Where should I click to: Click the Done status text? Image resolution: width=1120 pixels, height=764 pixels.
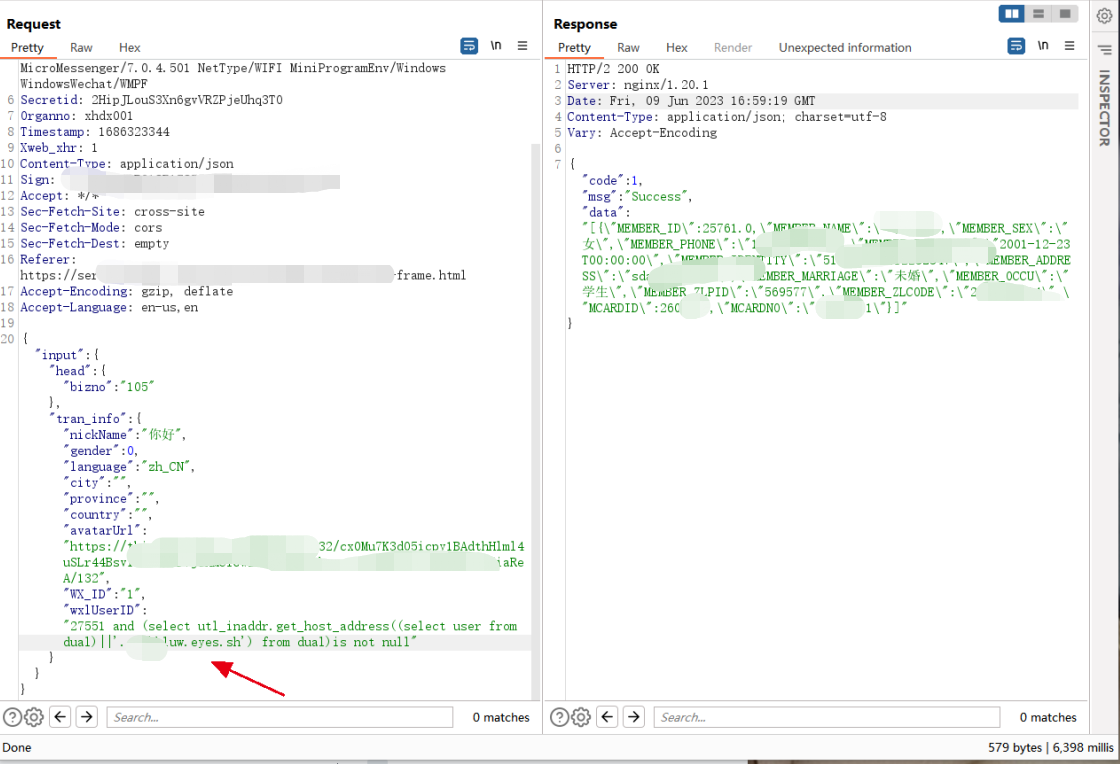click(17, 747)
